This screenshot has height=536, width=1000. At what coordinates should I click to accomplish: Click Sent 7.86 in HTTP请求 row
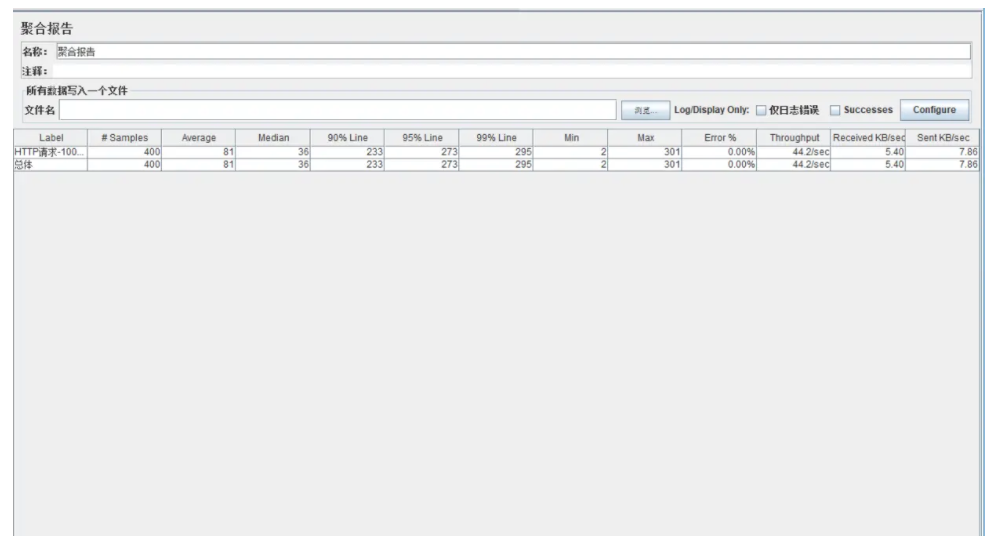(x=943, y=152)
